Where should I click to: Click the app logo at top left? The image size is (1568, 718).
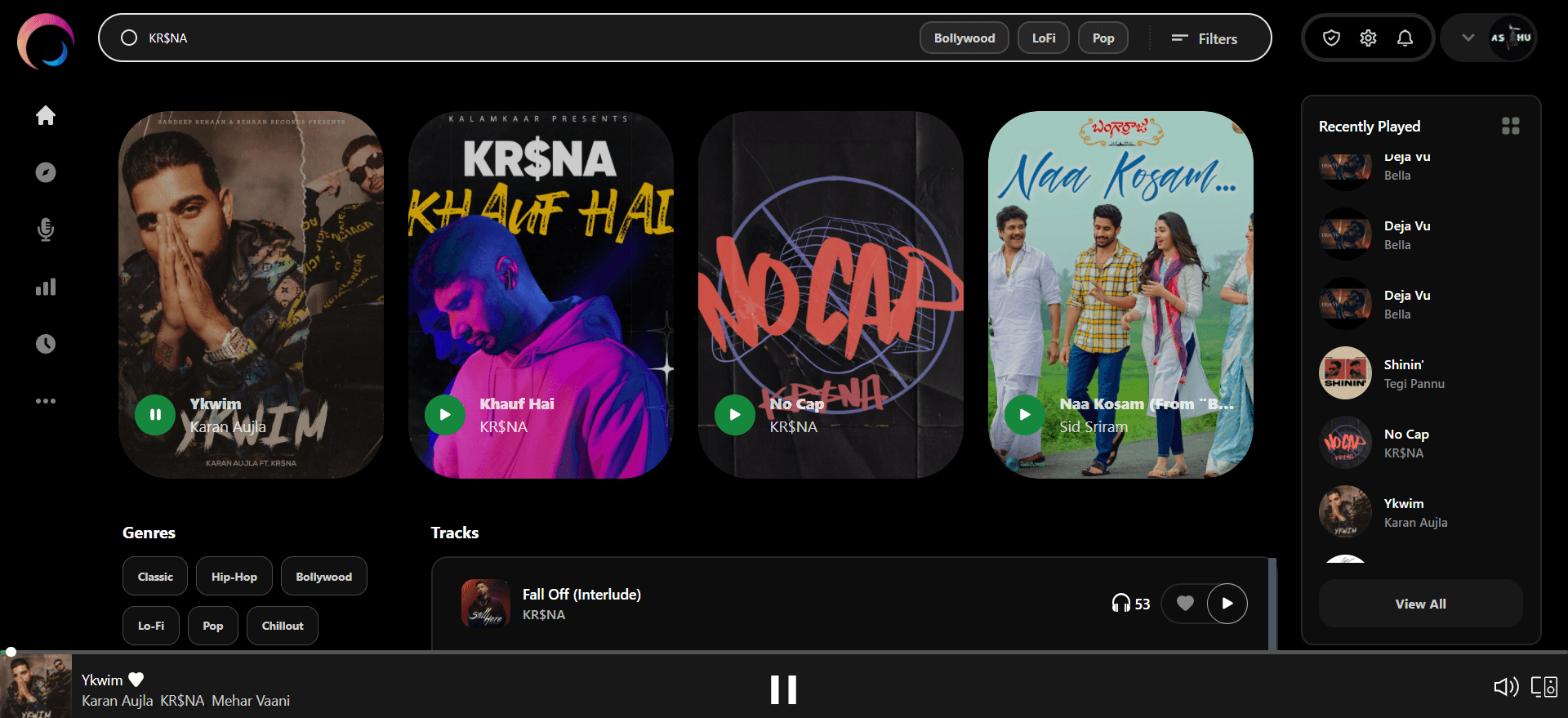[46, 41]
